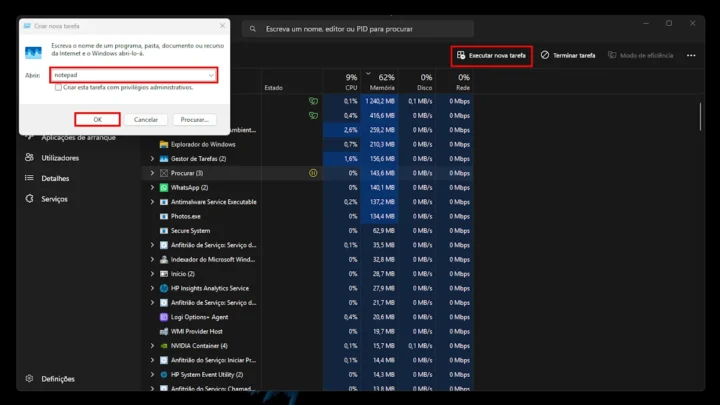Enable create task with administrative privileges checkbox
The width and height of the screenshot is (720, 405).
pyautogui.click(x=58, y=88)
